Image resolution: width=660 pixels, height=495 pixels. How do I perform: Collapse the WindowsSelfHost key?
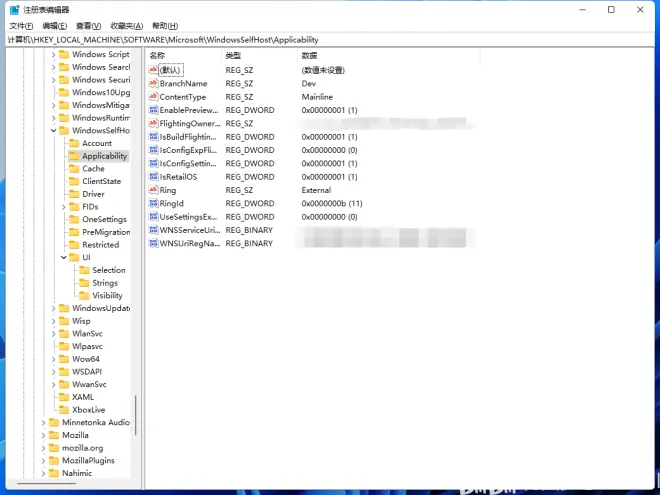(x=53, y=130)
